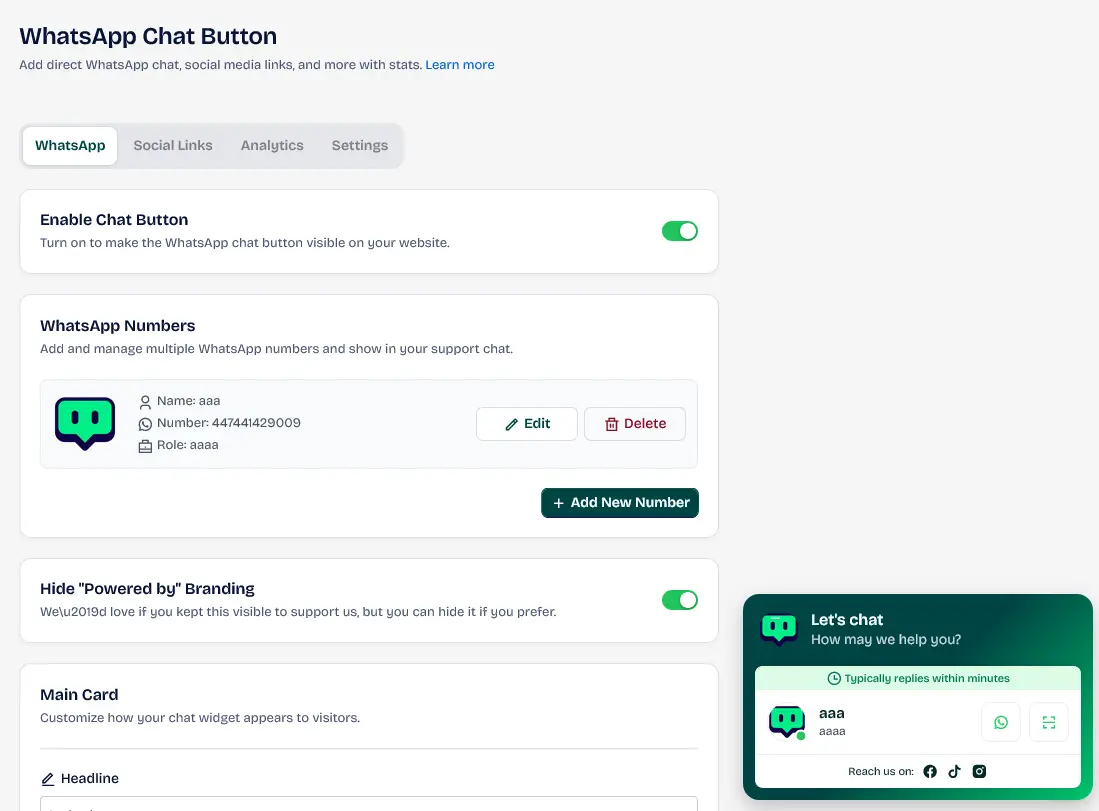Click the pencil icon beside Headline
This screenshot has height=811, width=1099.
48,779
